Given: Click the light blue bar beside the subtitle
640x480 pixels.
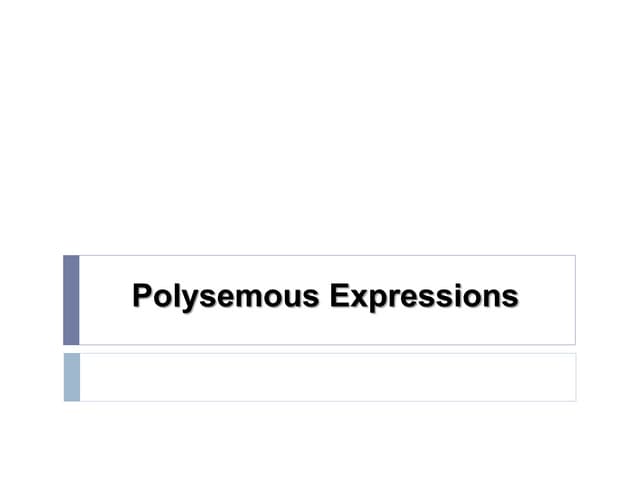Looking at the screenshot, I should coord(71,377).
